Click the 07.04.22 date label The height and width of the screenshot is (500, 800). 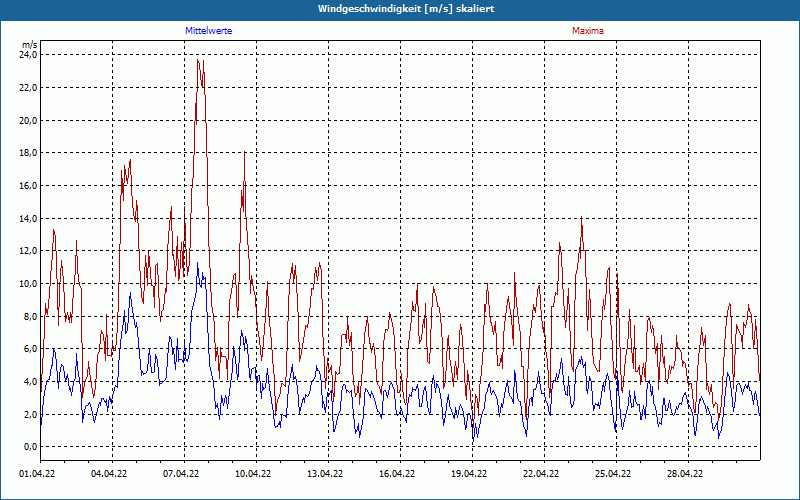point(181,474)
